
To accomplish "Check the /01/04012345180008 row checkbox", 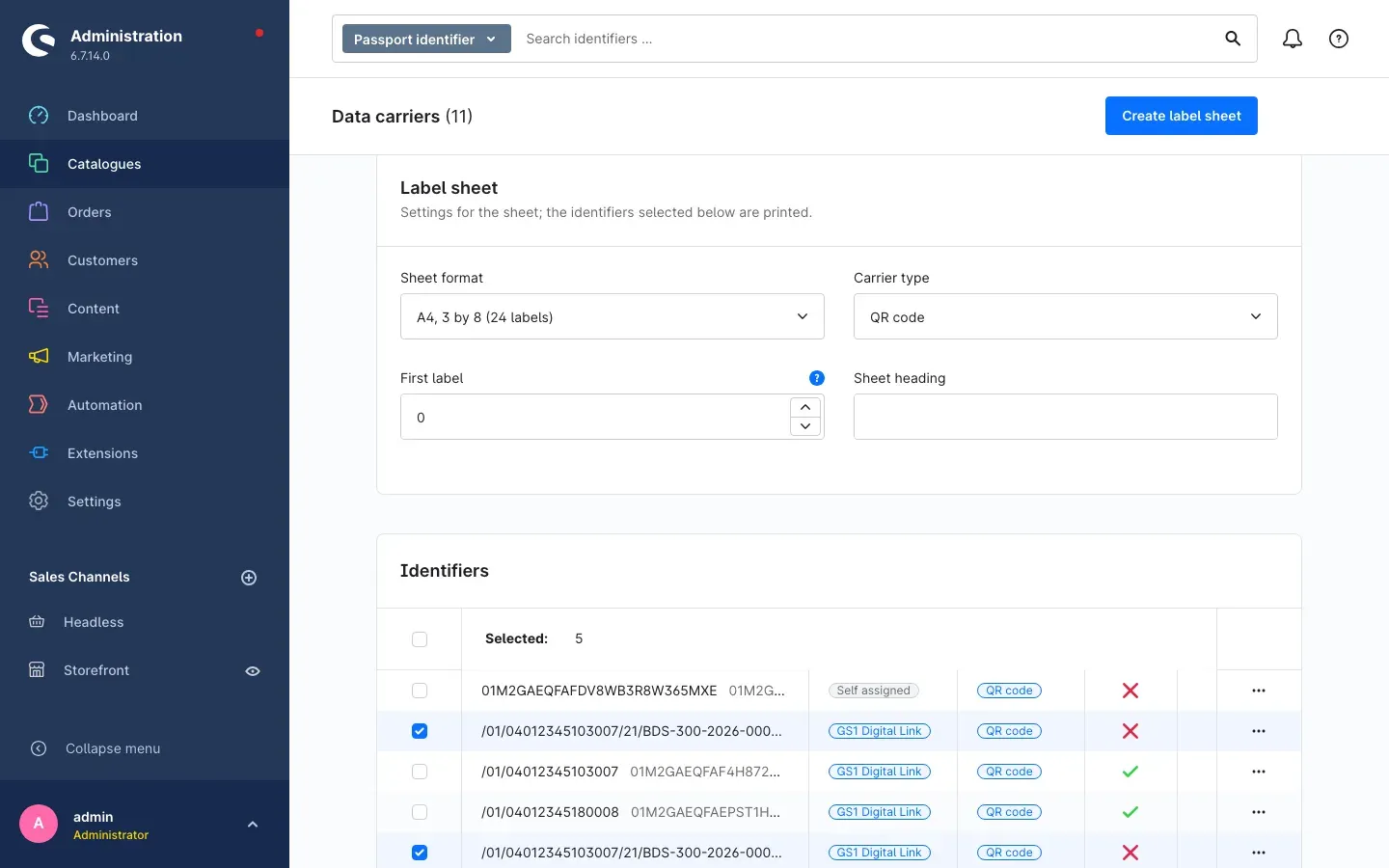I will coord(420,812).
